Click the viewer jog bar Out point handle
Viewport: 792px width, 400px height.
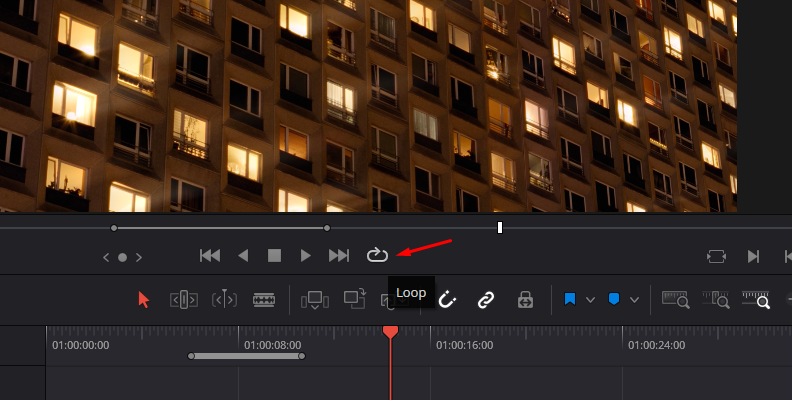327,228
